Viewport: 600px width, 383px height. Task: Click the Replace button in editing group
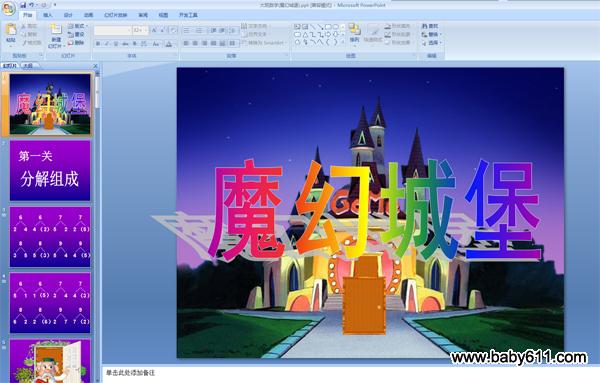point(432,34)
